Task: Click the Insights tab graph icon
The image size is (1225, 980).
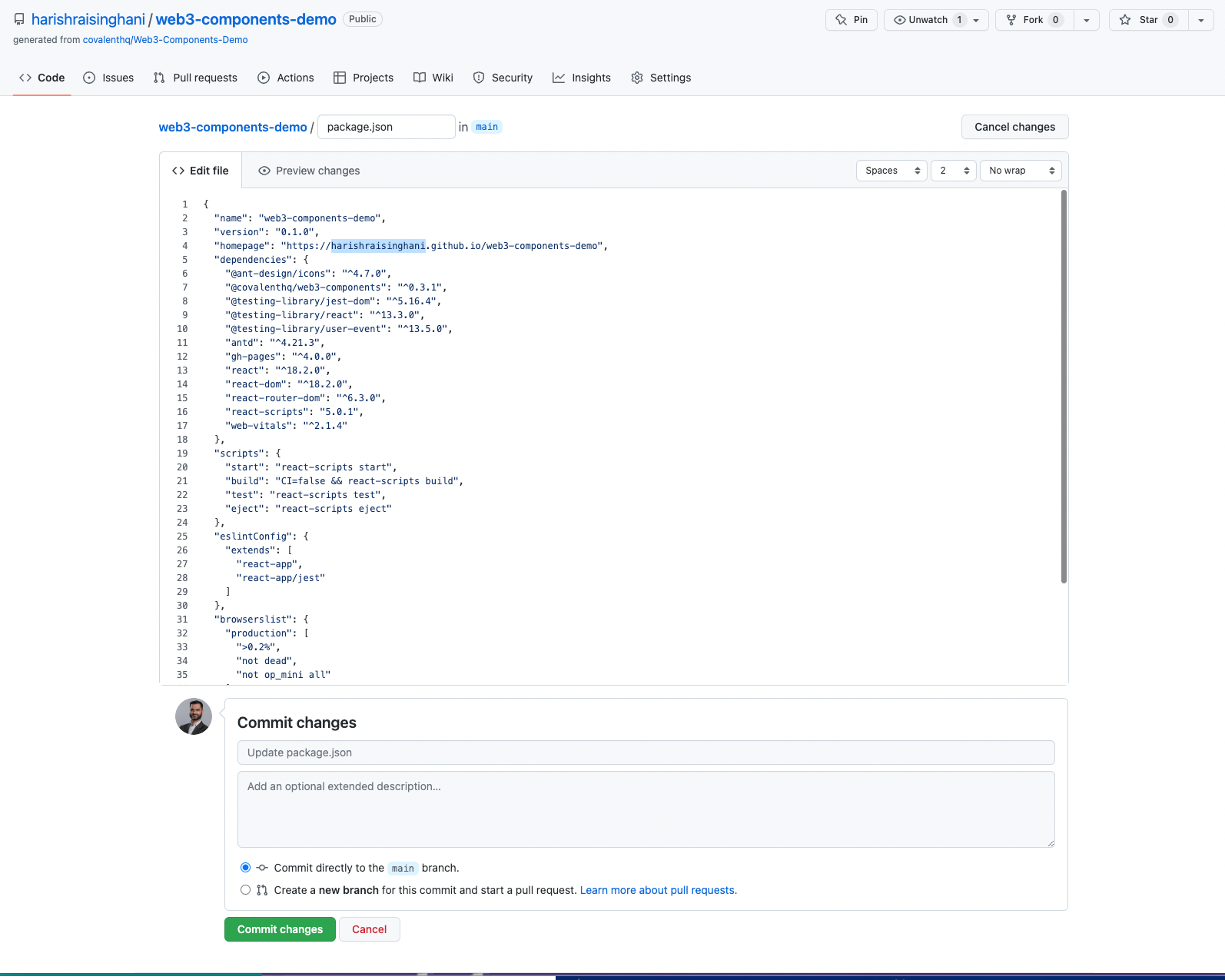Action: click(x=559, y=78)
